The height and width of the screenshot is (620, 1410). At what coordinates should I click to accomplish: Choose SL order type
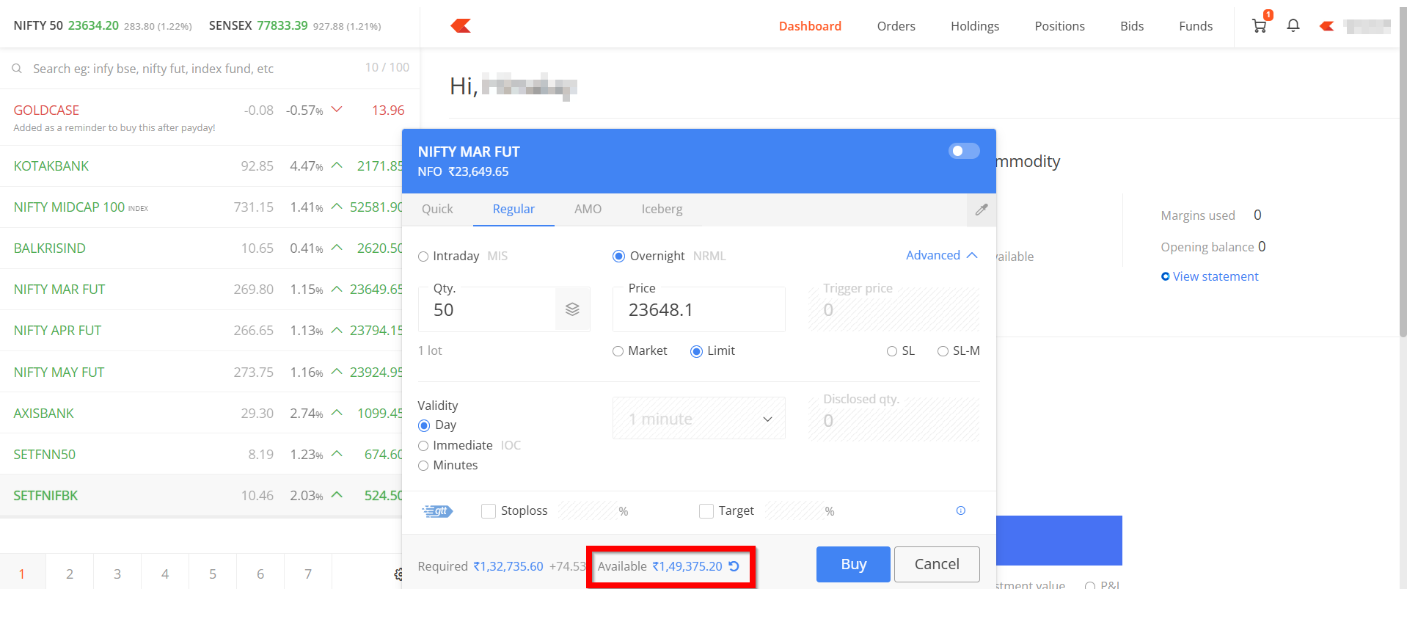point(892,351)
